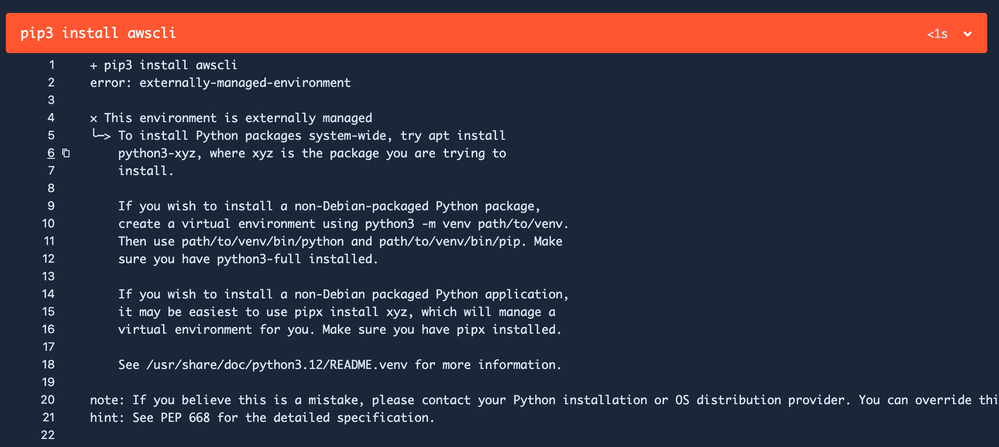Select line number 22 at log end
999x447 pixels.
(x=48, y=436)
